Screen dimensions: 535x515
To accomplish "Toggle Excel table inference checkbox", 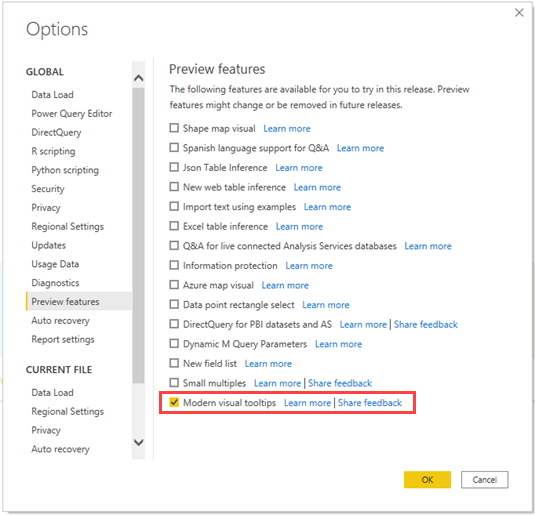I will (x=174, y=226).
